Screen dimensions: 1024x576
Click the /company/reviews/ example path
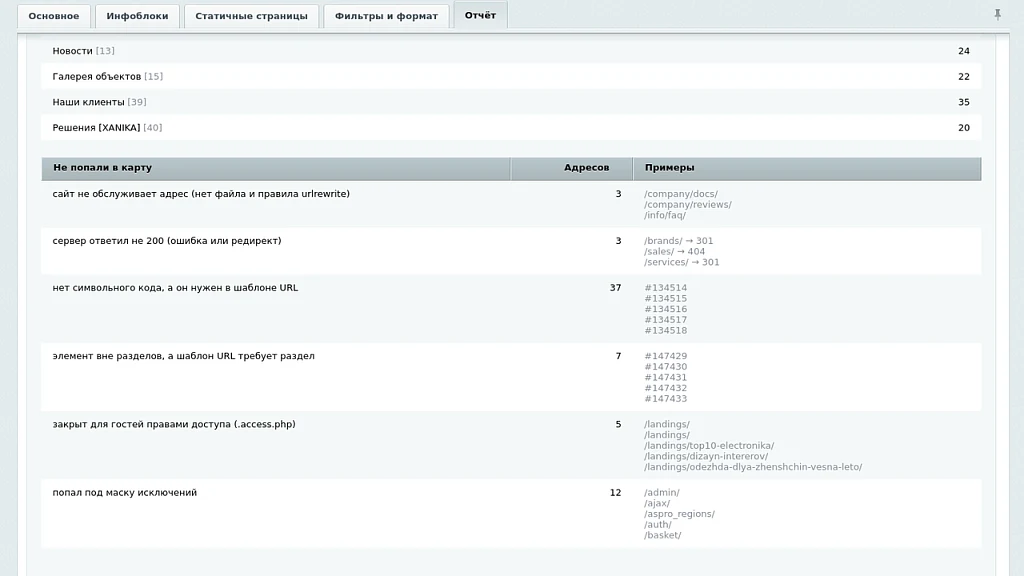[688, 204]
